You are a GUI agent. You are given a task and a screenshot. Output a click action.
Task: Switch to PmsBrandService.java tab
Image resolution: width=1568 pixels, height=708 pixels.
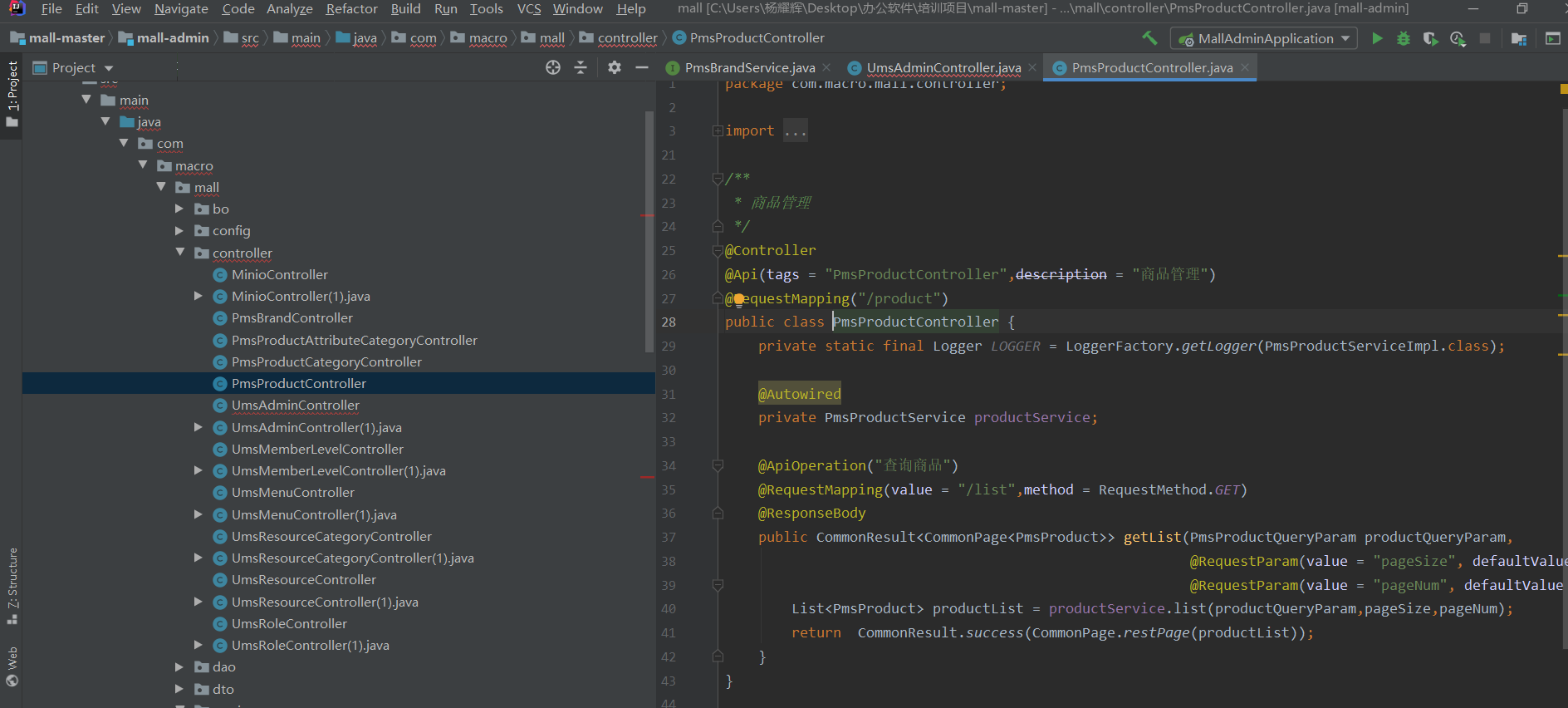749,67
